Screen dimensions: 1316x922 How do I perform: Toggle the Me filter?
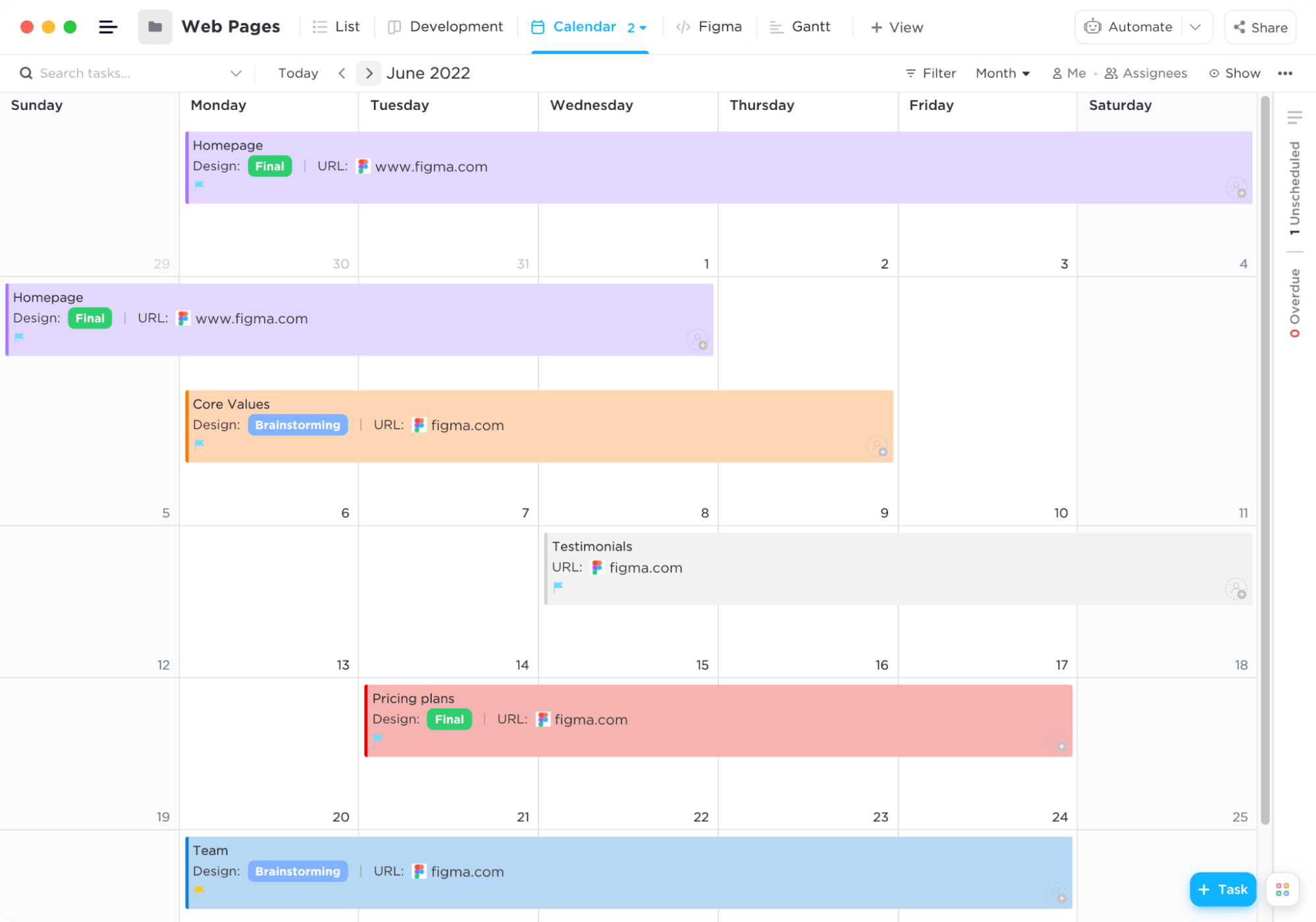click(1069, 73)
